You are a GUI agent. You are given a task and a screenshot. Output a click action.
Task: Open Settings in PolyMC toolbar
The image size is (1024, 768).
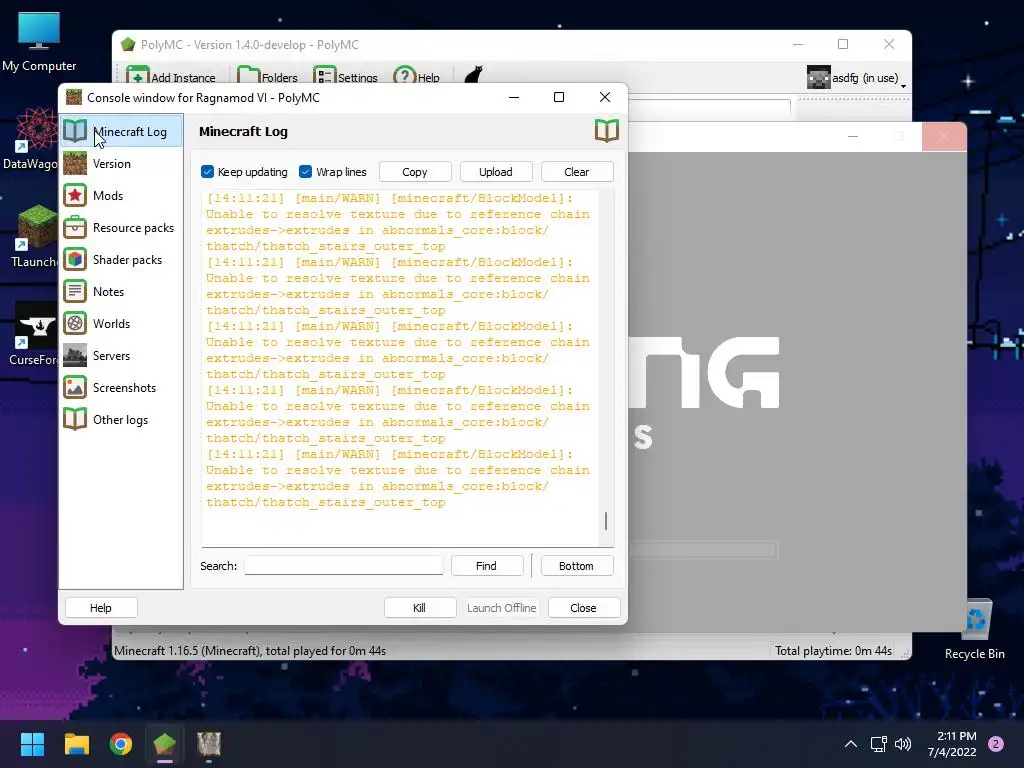(x=345, y=77)
